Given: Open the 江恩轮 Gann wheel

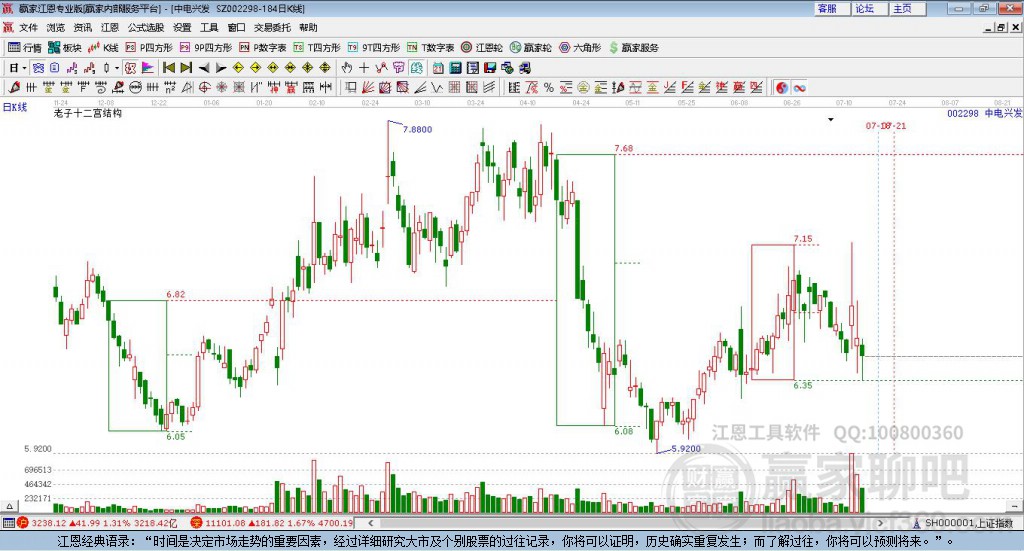Looking at the screenshot, I should (482, 48).
